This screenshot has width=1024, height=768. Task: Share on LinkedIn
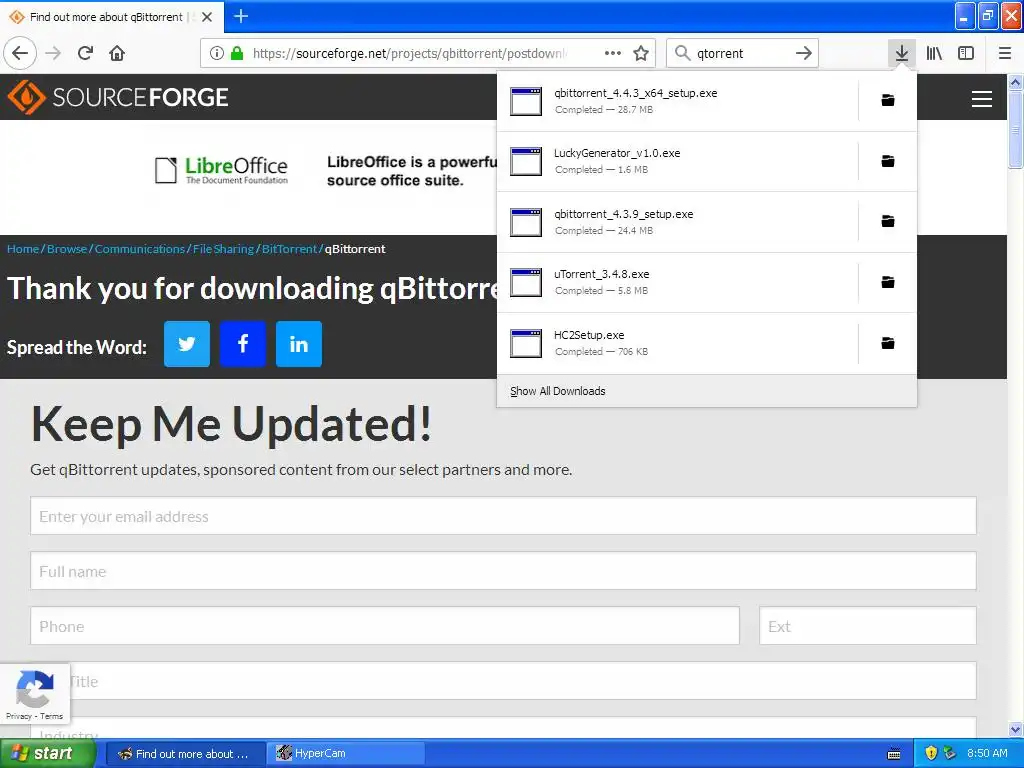coord(299,344)
